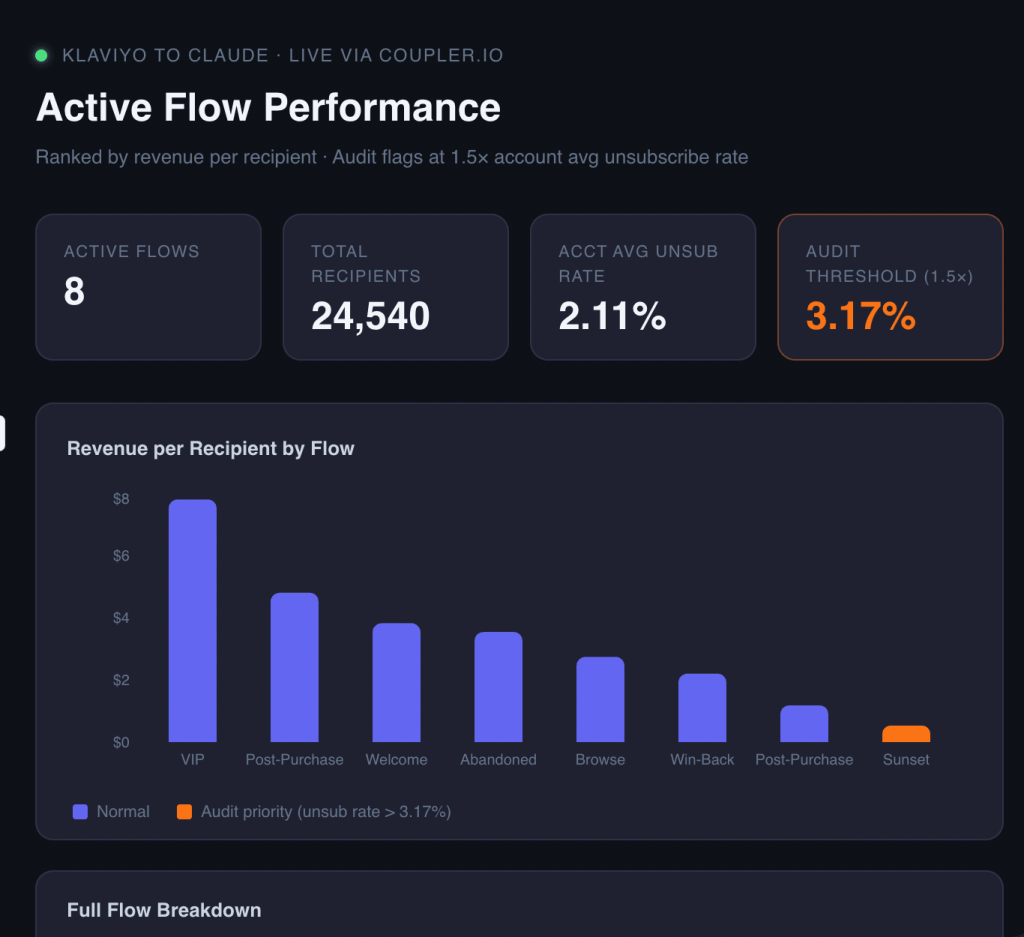This screenshot has height=937, width=1024.
Task: Open the Total Recipients card
Action: pyautogui.click(x=396, y=287)
